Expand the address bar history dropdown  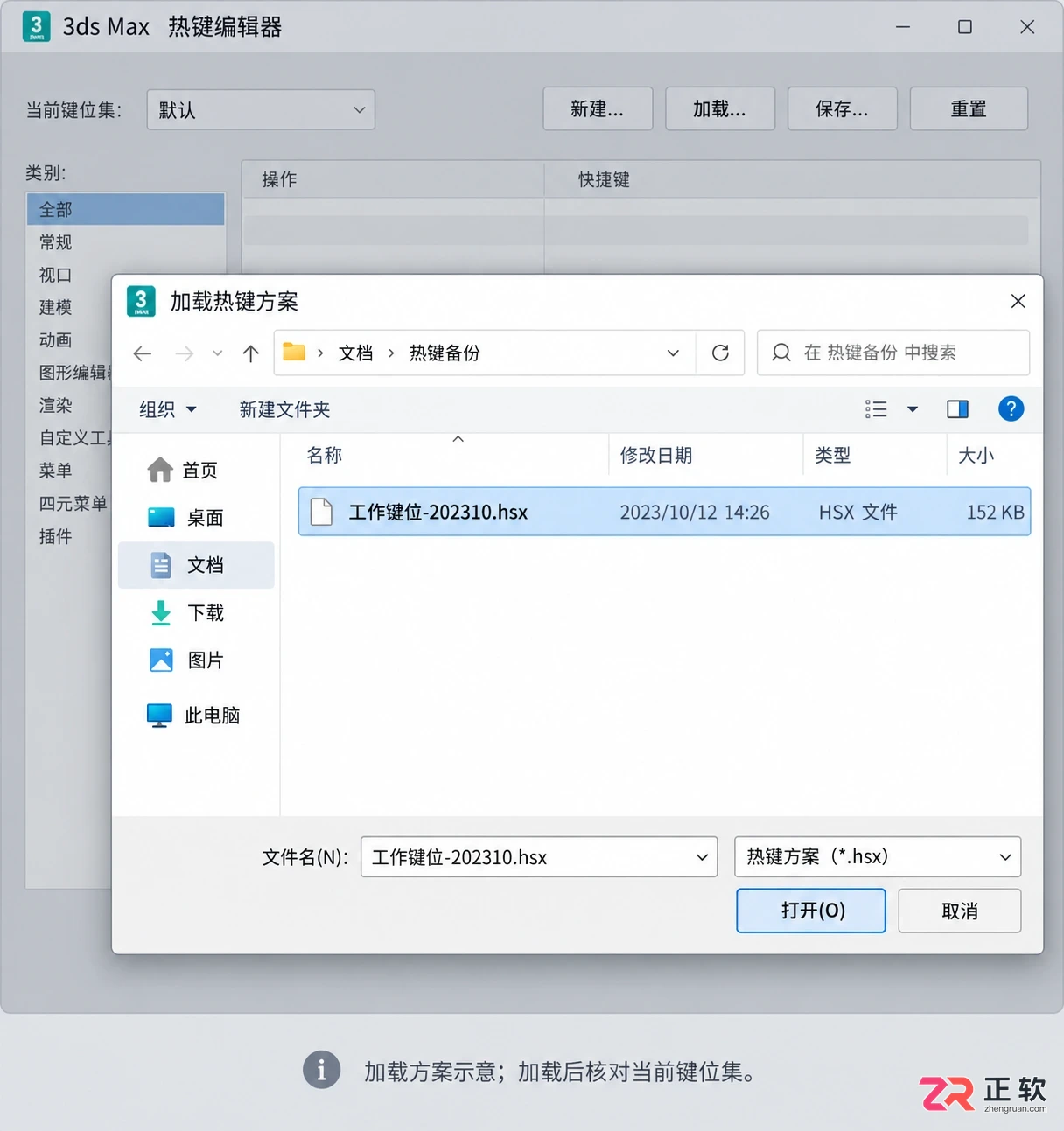coord(673,353)
